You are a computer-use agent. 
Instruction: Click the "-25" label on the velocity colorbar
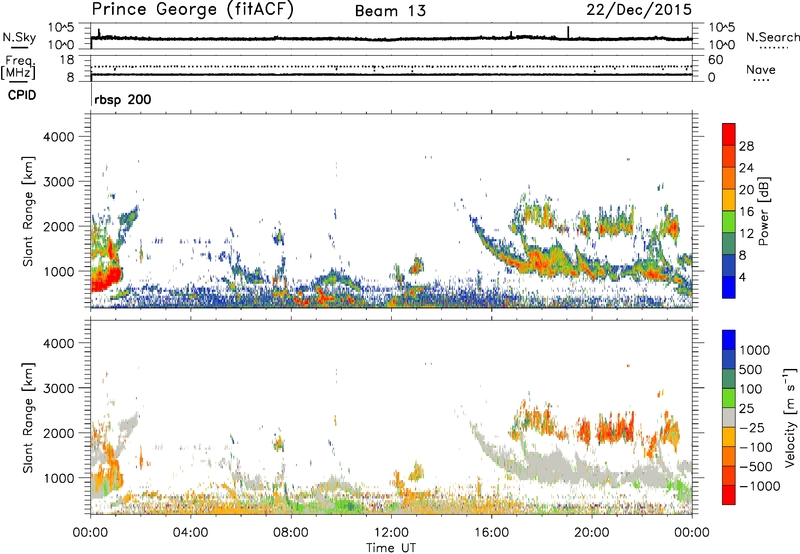tap(752, 428)
